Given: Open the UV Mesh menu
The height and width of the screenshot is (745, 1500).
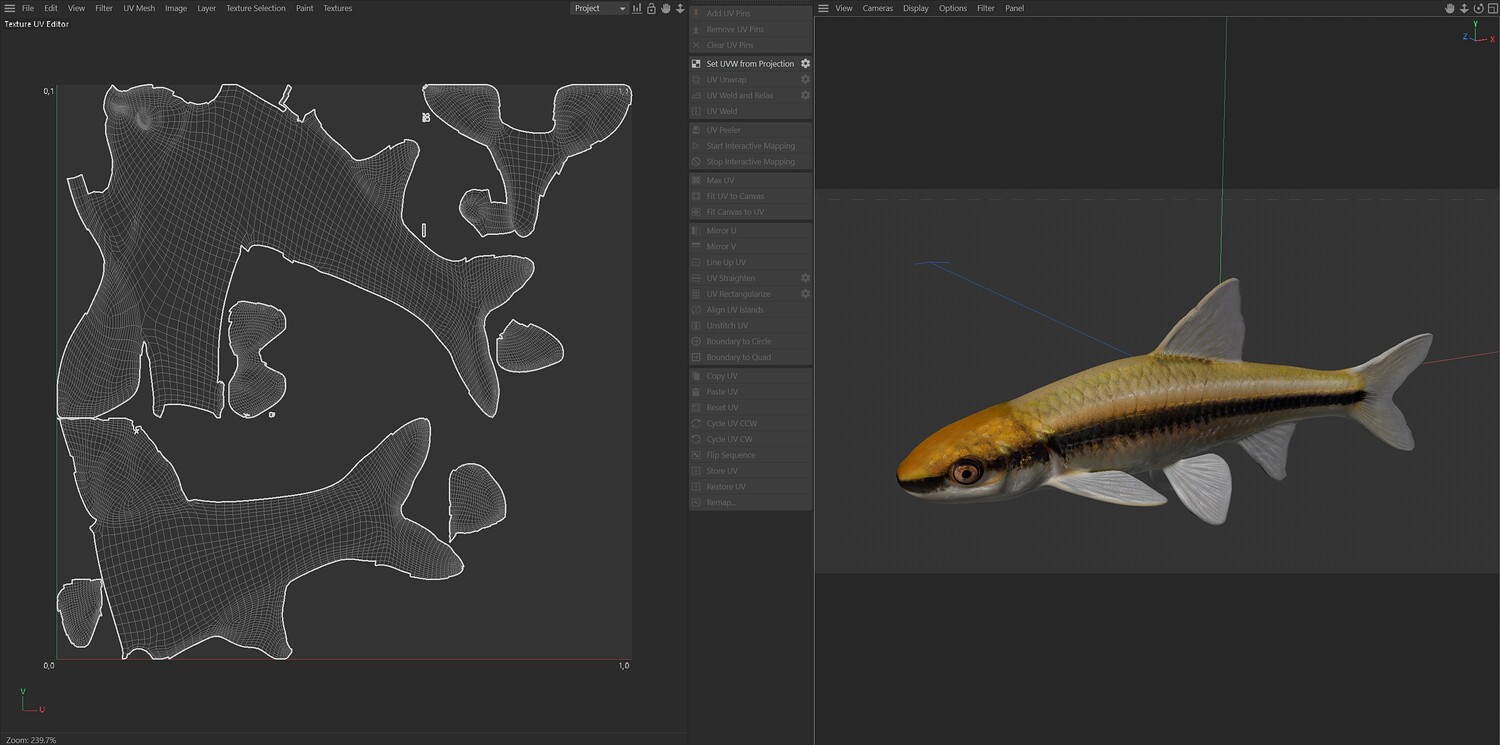Looking at the screenshot, I should pos(139,8).
